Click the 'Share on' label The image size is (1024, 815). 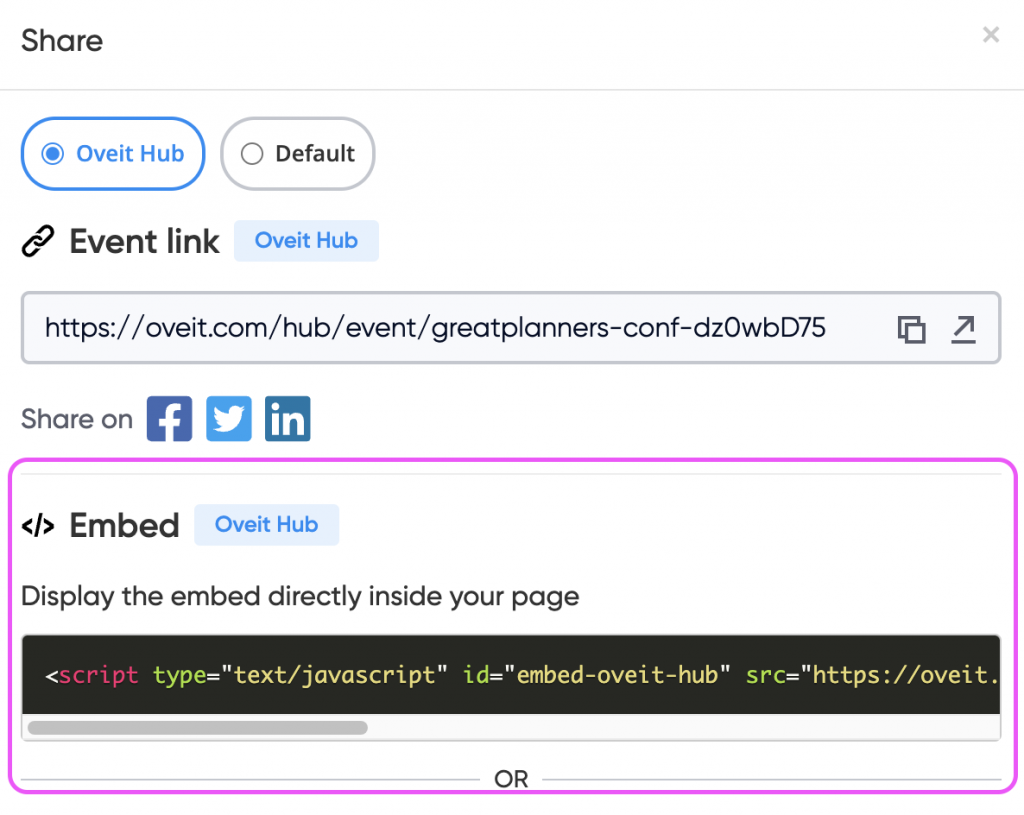(77, 419)
